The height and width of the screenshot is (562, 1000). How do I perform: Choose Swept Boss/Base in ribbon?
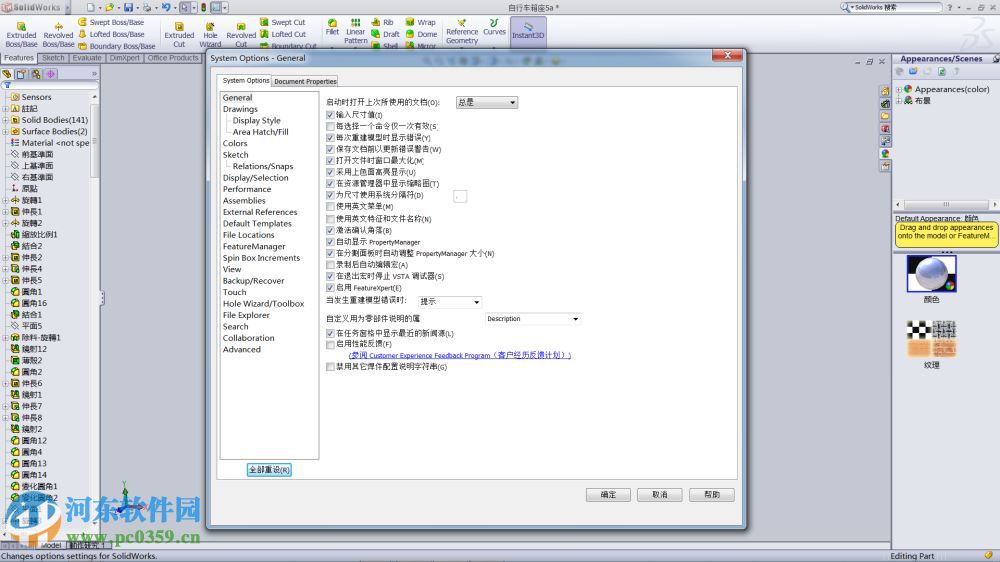point(111,22)
